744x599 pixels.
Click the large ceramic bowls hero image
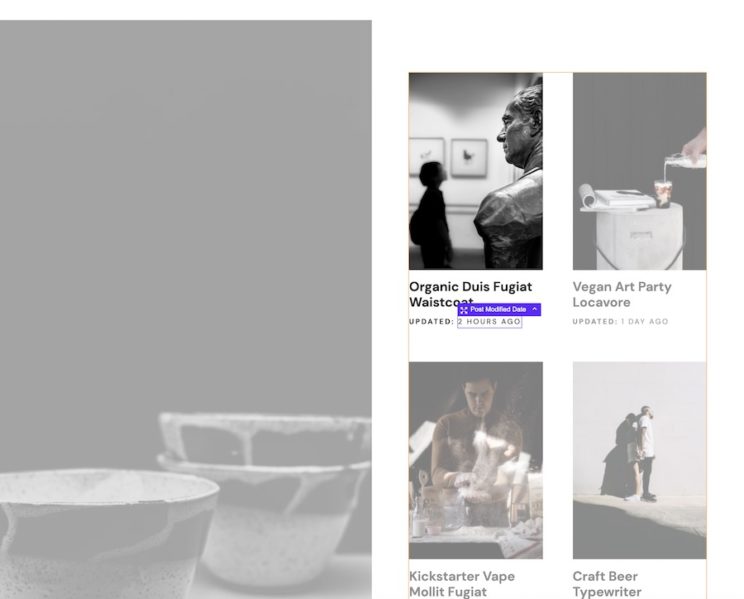coord(186,309)
